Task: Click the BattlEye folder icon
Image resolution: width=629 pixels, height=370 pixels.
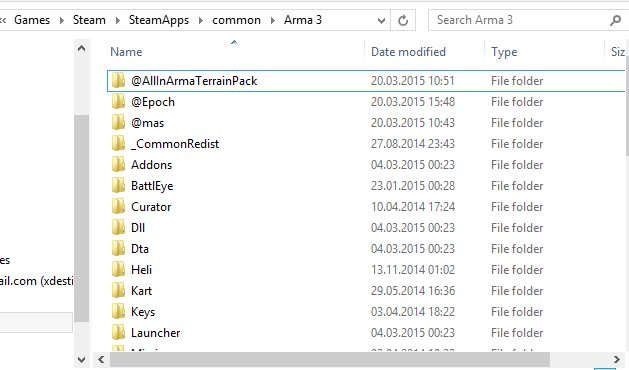Action: click(118, 185)
